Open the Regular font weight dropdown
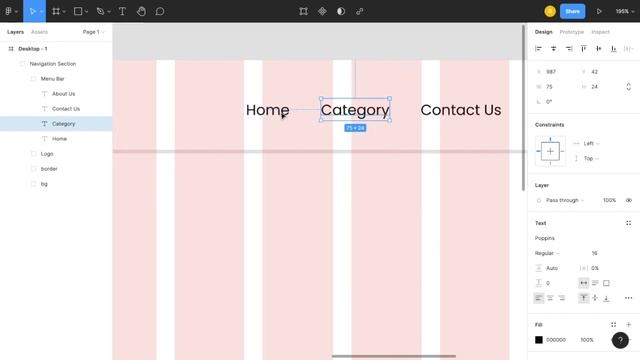 (547, 253)
